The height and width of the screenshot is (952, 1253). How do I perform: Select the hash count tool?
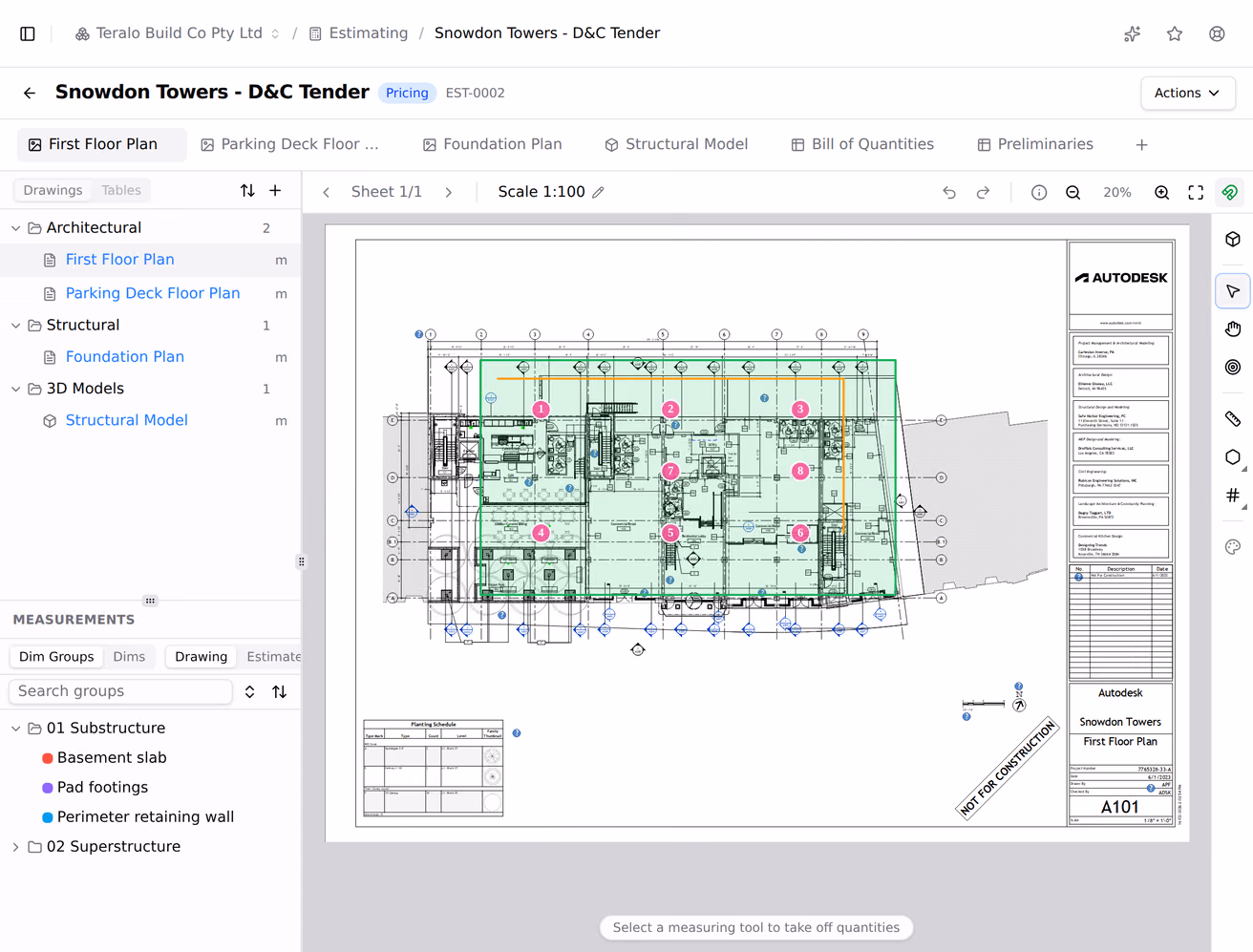click(1233, 496)
